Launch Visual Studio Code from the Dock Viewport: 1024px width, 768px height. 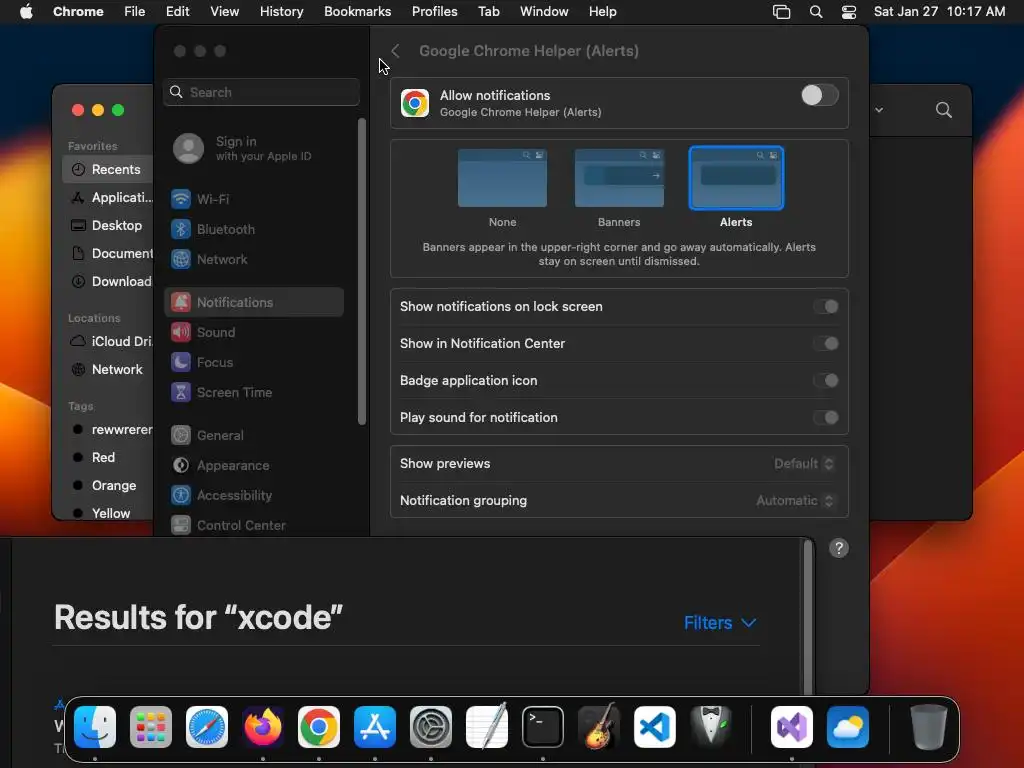click(x=654, y=727)
